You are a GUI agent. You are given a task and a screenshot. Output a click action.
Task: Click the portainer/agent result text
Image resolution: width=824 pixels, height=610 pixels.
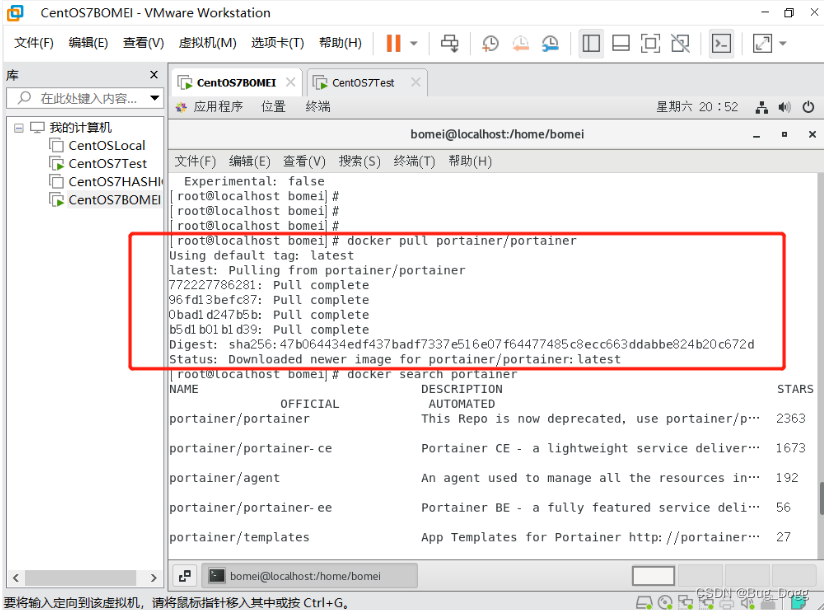(224, 478)
